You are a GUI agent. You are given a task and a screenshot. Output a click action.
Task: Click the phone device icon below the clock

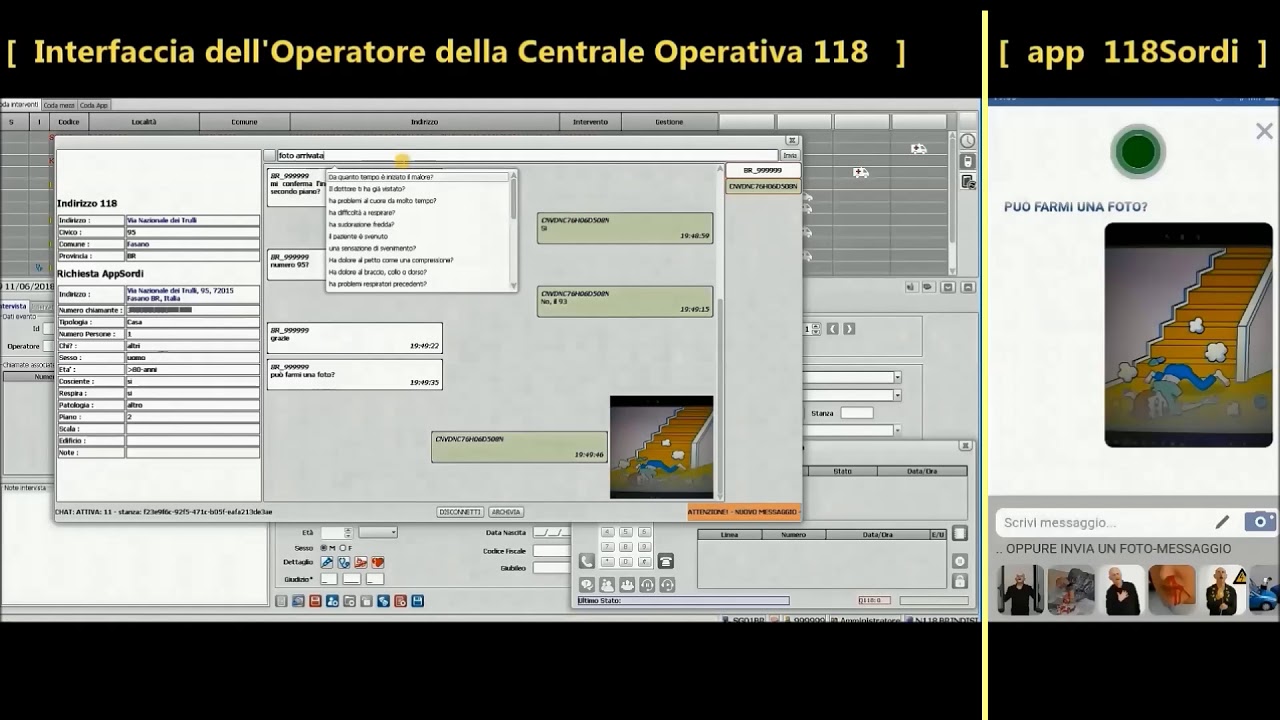[x=967, y=162]
